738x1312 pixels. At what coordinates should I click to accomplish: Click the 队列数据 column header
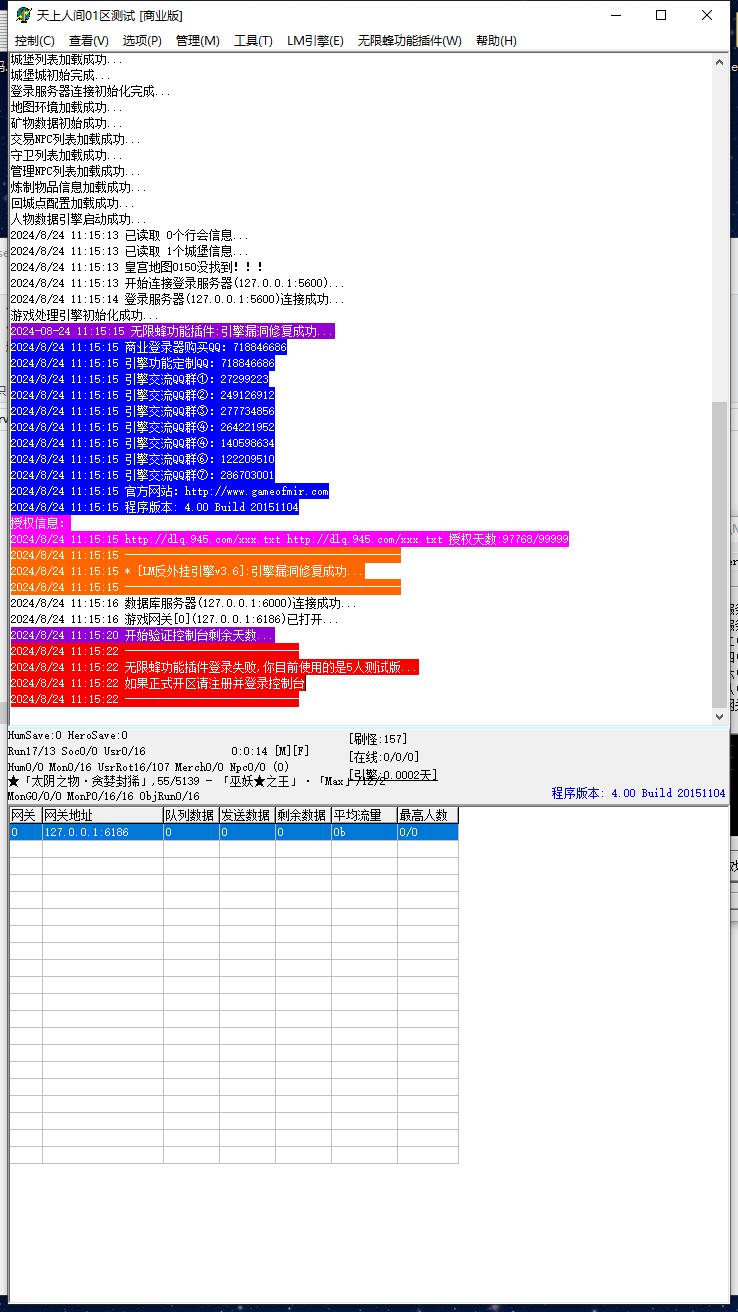[191, 815]
